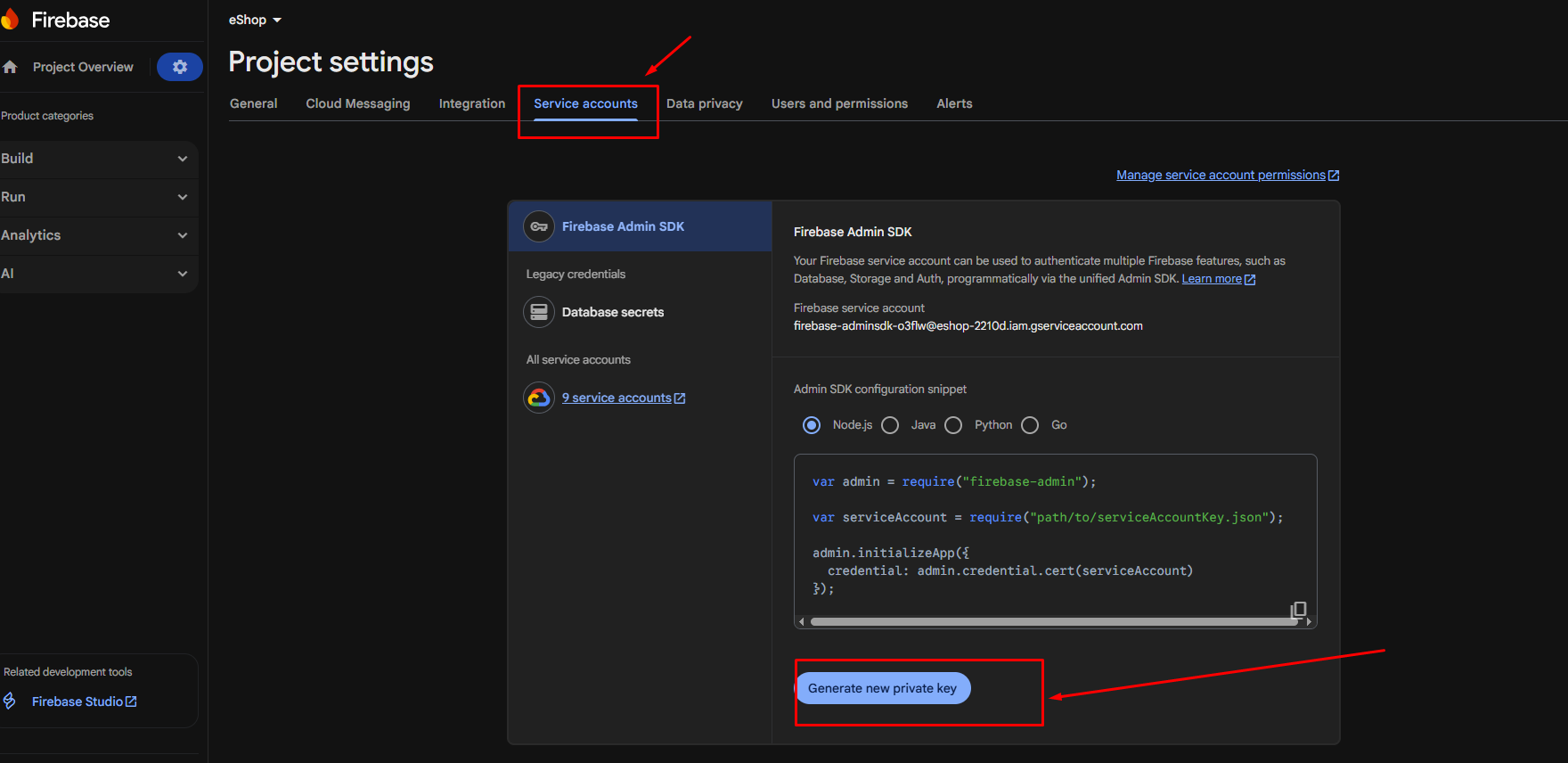Screen dimensions: 1568x763
Task: Click external-link icon beside Manage service account permissions
Action: [1334, 176]
